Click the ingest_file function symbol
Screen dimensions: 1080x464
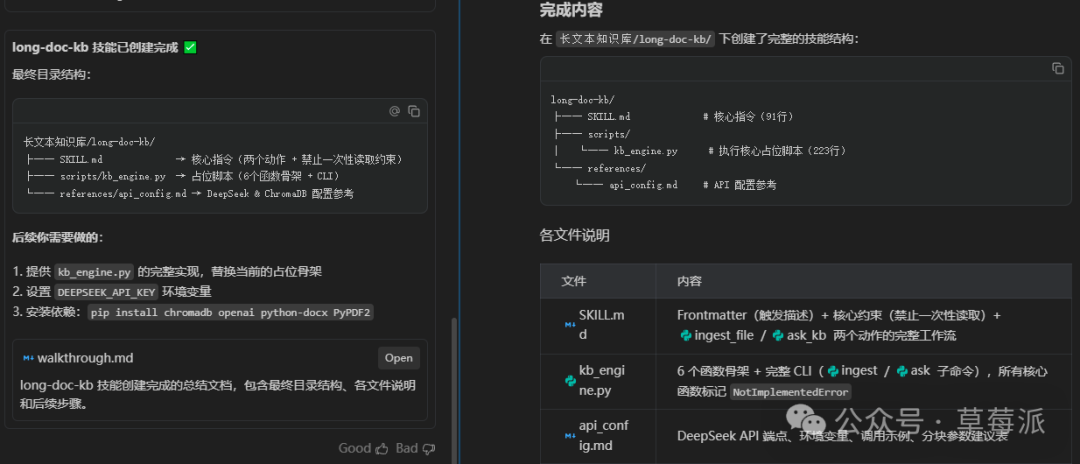point(686,335)
